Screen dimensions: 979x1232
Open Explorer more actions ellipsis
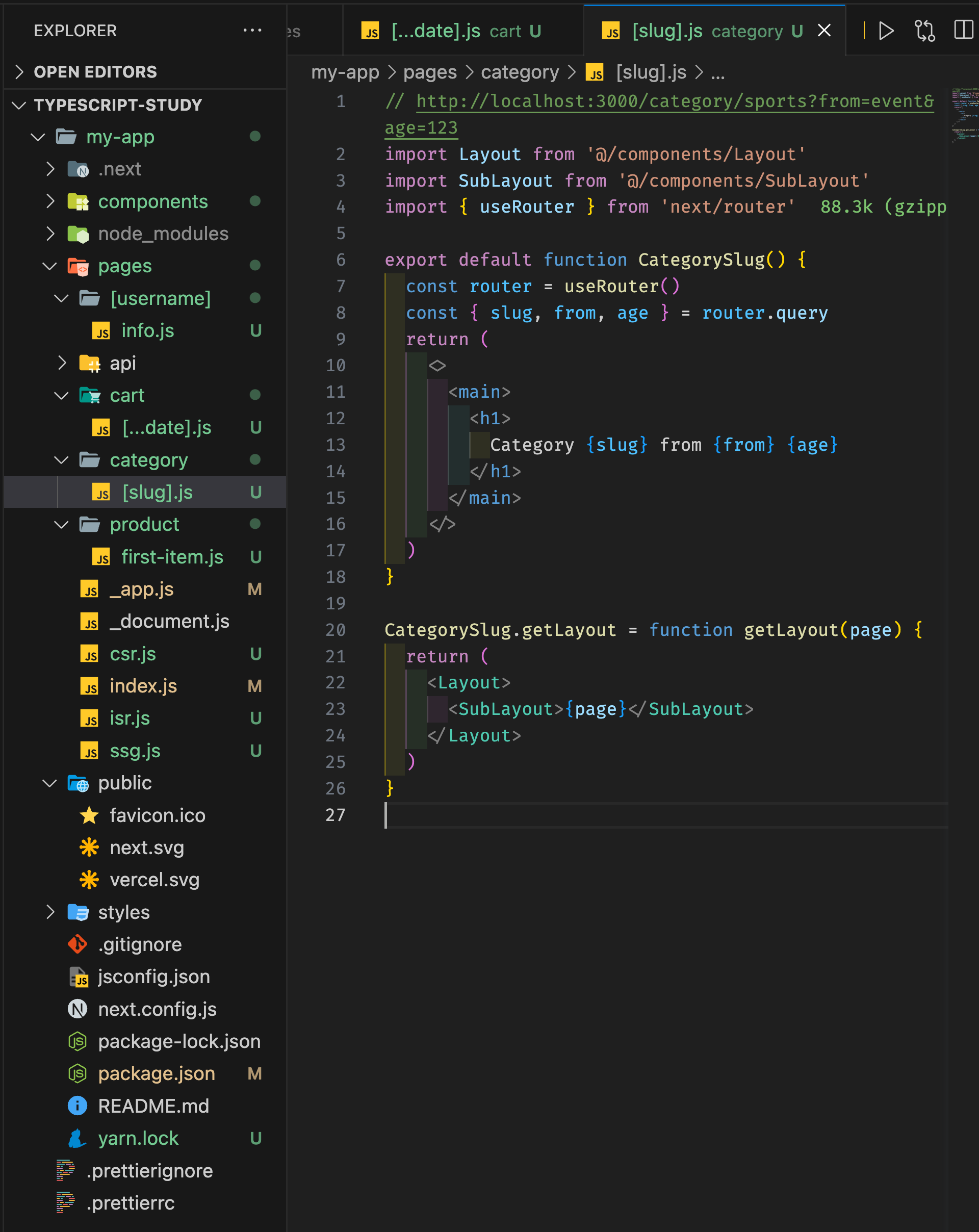pos(252,30)
